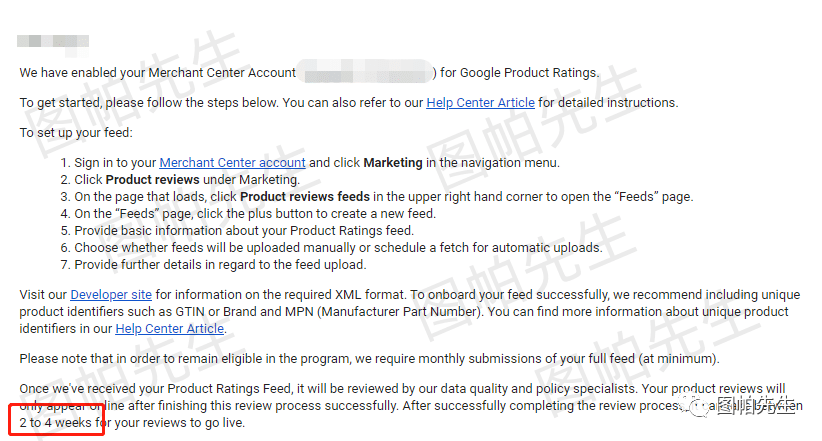Screen dimensions: 822x441
Task: Open Help Center Article link about product identifiers
Action: click(x=170, y=327)
